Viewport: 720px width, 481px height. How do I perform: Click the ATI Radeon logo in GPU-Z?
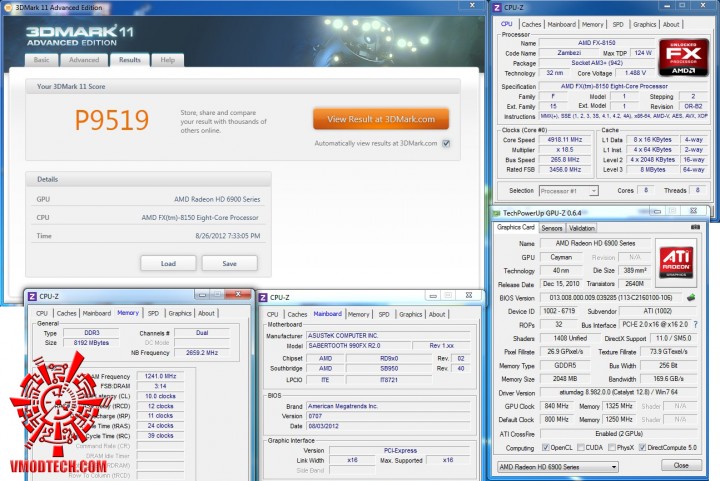676,263
